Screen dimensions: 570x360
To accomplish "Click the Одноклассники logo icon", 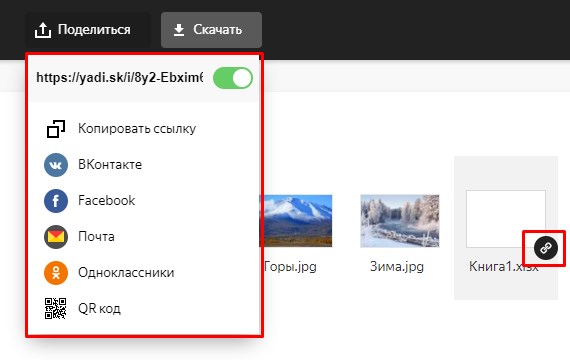I will [56, 273].
